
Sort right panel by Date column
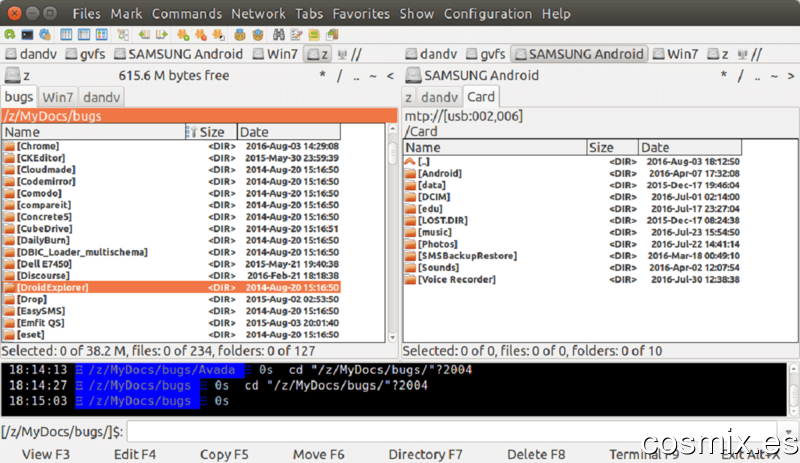tap(690, 148)
